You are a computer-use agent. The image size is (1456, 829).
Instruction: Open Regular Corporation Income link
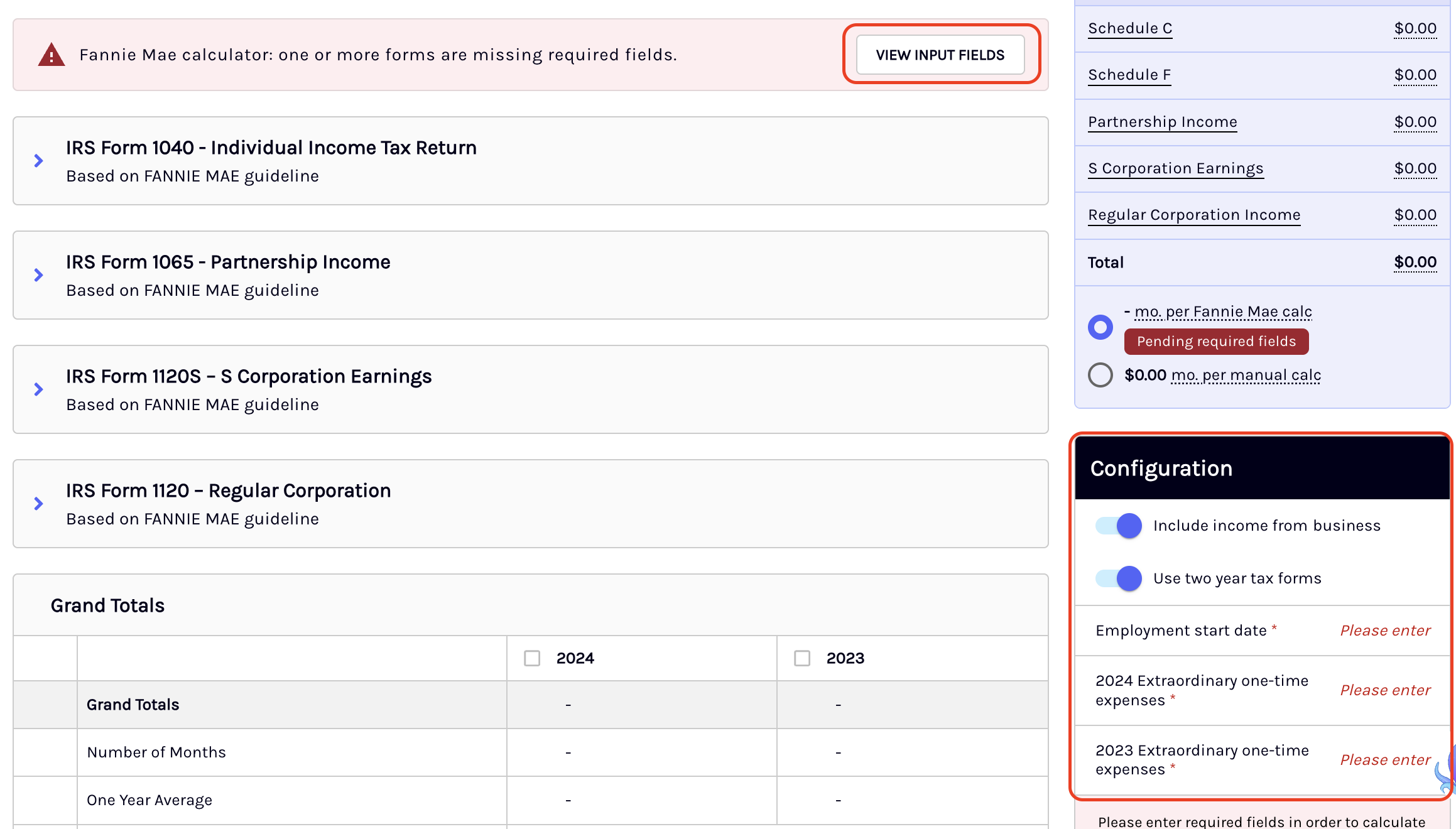tap(1194, 215)
